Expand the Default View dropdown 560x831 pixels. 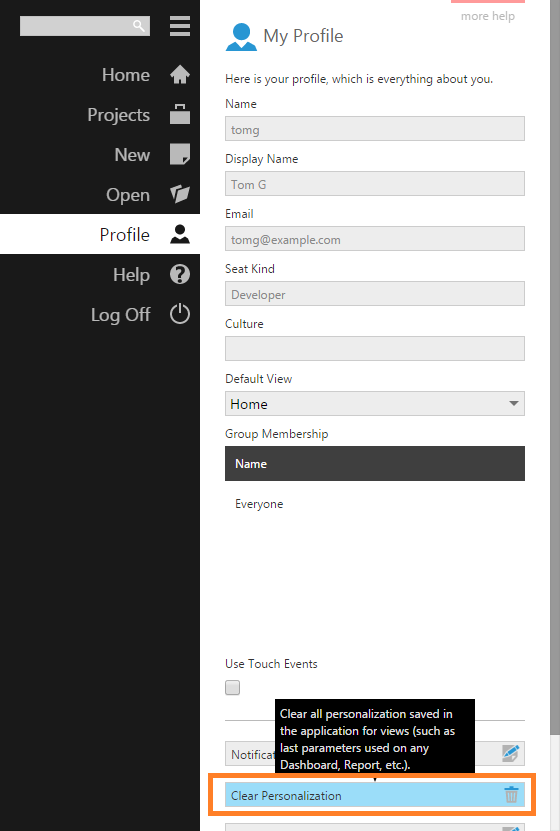pyautogui.click(x=375, y=404)
